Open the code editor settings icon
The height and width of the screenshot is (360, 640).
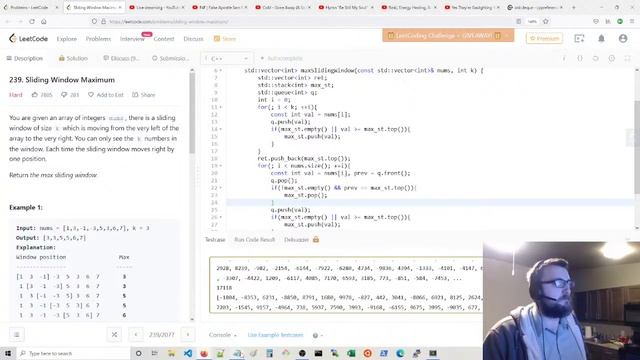[611, 58]
